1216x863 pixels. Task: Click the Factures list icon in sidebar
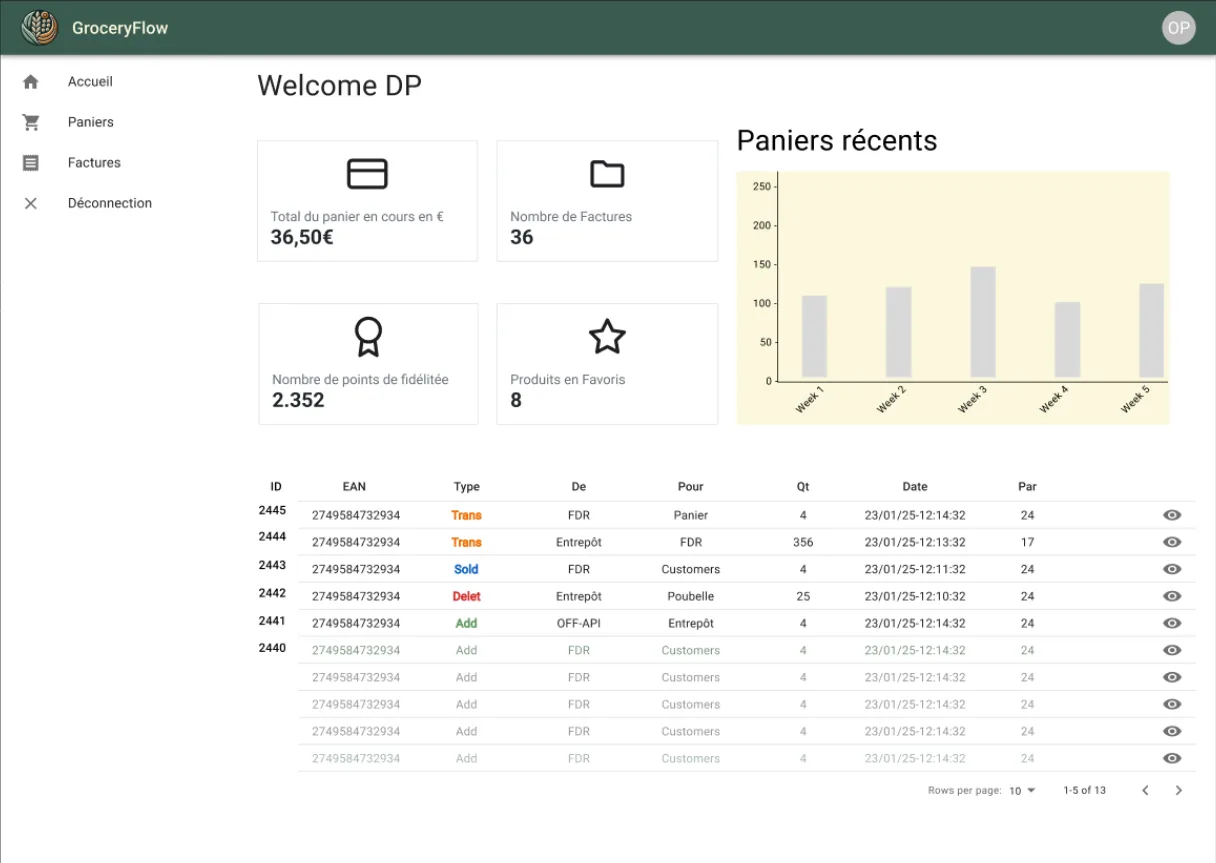coord(31,163)
